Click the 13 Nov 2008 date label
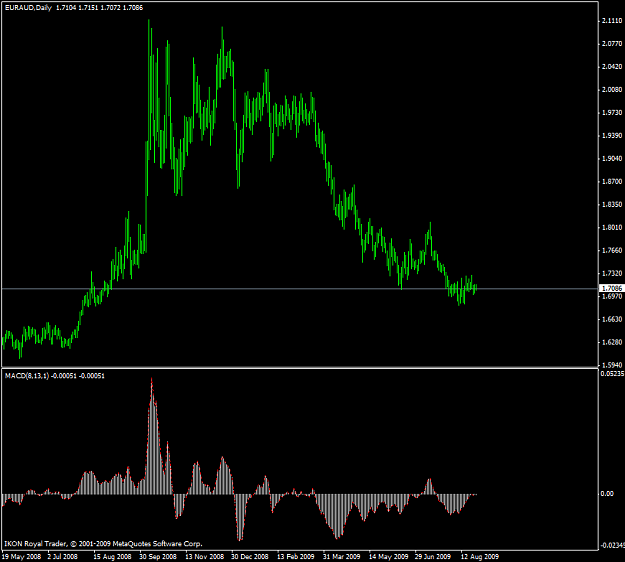This screenshot has width=625, height=562. (x=204, y=556)
